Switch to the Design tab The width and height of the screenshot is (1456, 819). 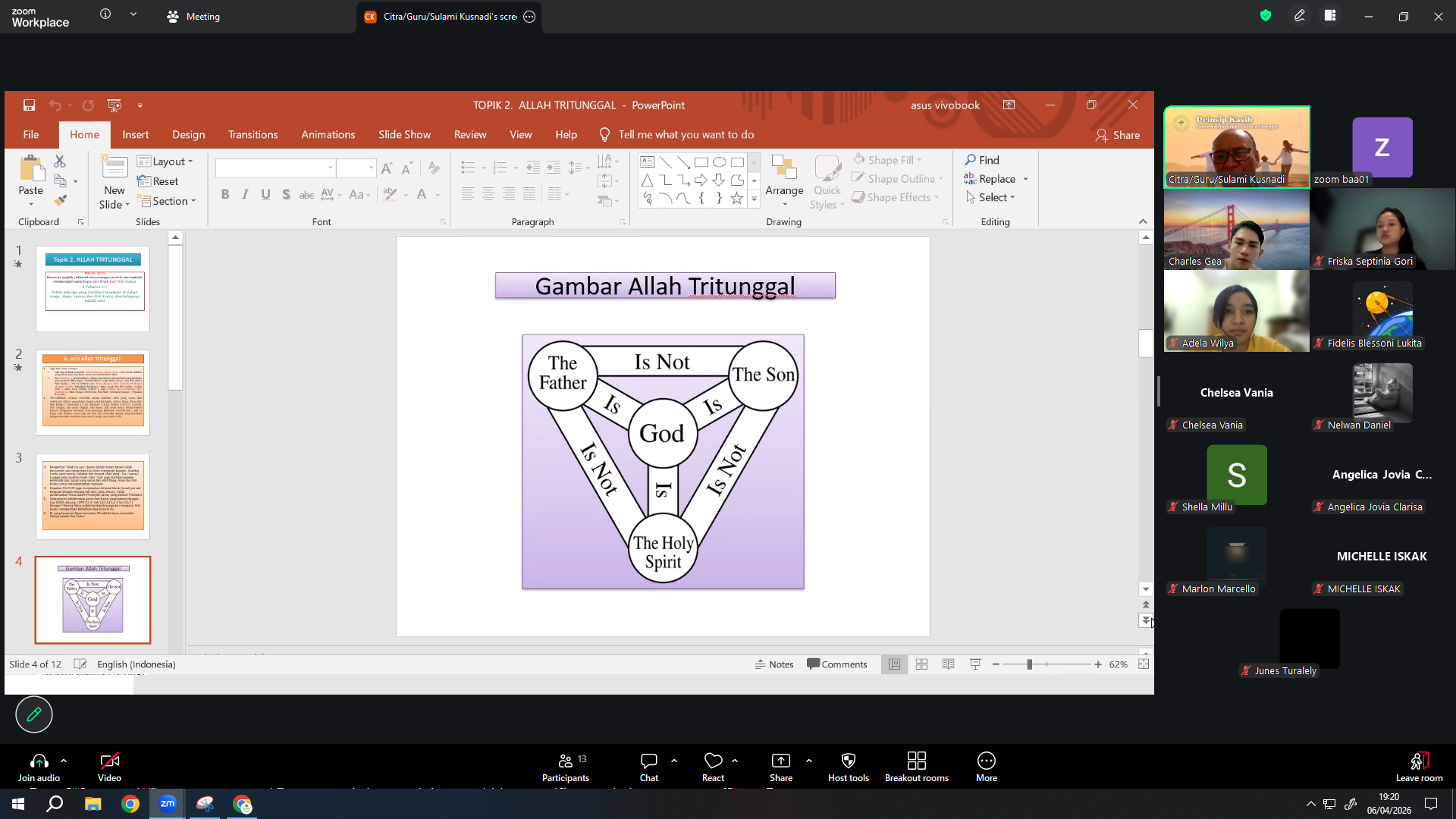click(x=189, y=134)
